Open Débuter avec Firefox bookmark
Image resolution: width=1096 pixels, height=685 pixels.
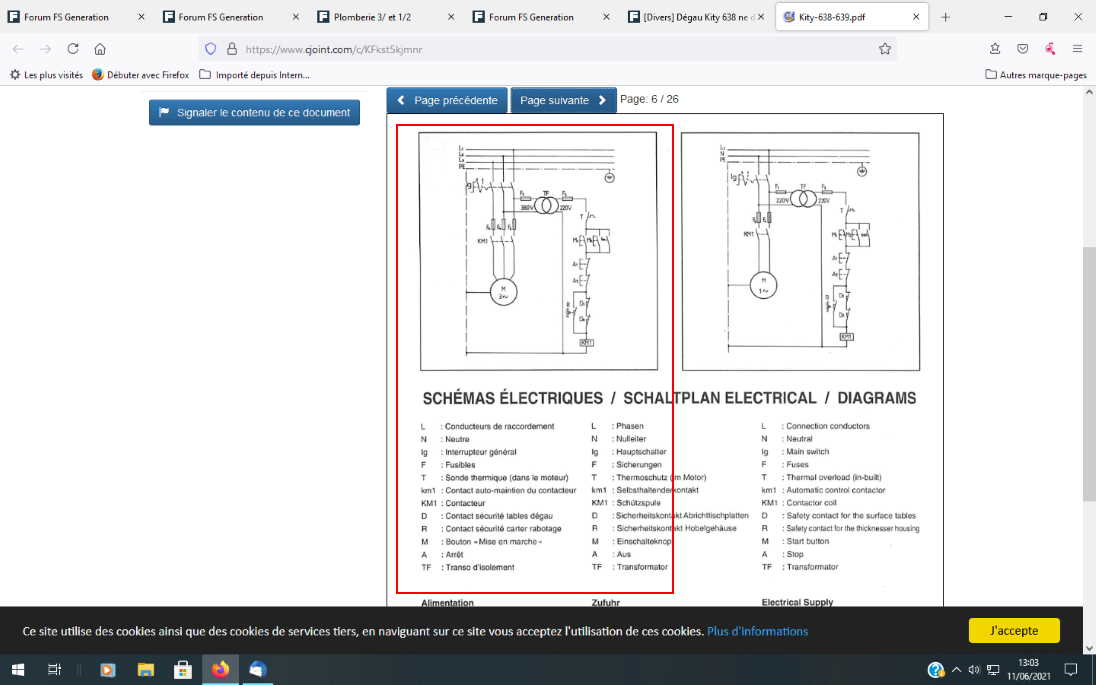point(140,75)
